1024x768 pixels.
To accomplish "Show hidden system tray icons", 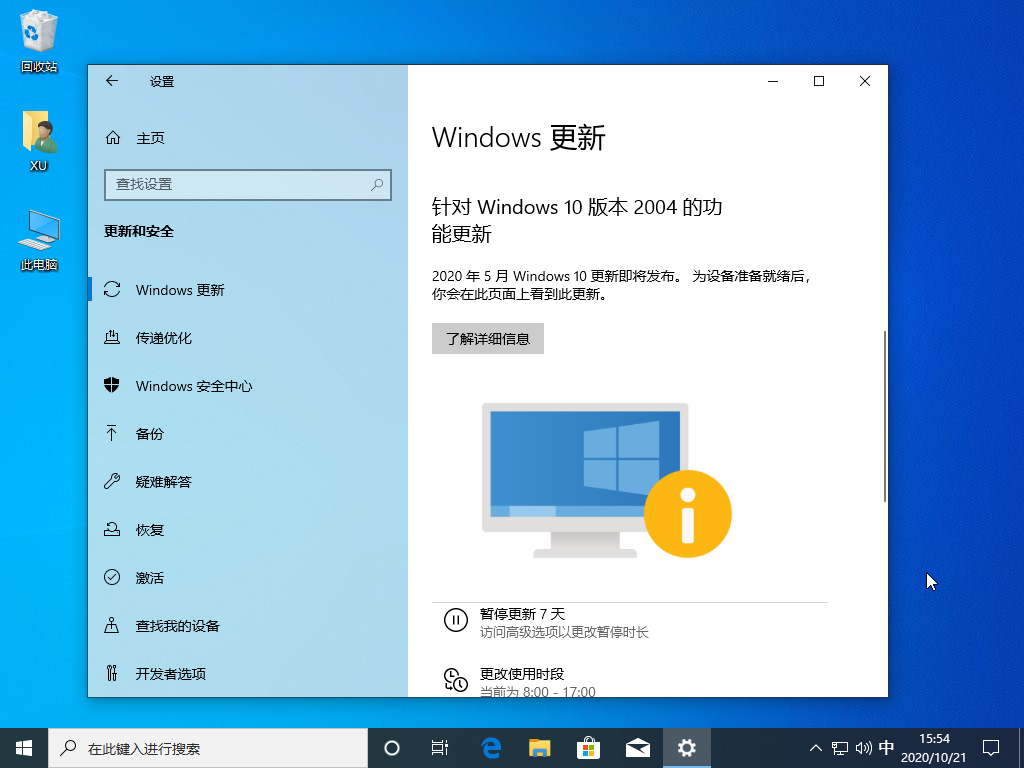I will (x=814, y=747).
